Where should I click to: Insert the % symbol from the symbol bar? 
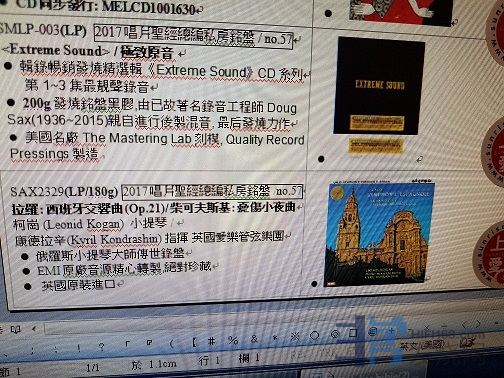tap(233, 340)
